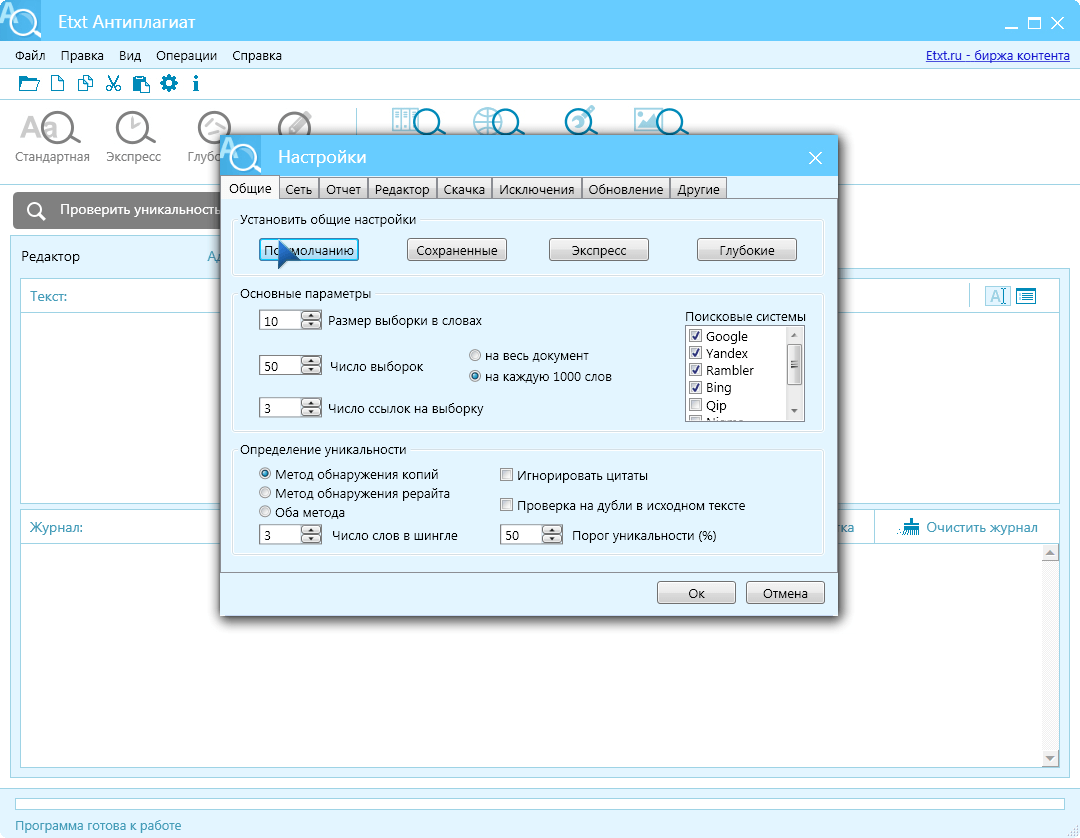Select Оба метода radio option
This screenshot has width=1080, height=838.
pyautogui.click(x=264, y=512)
